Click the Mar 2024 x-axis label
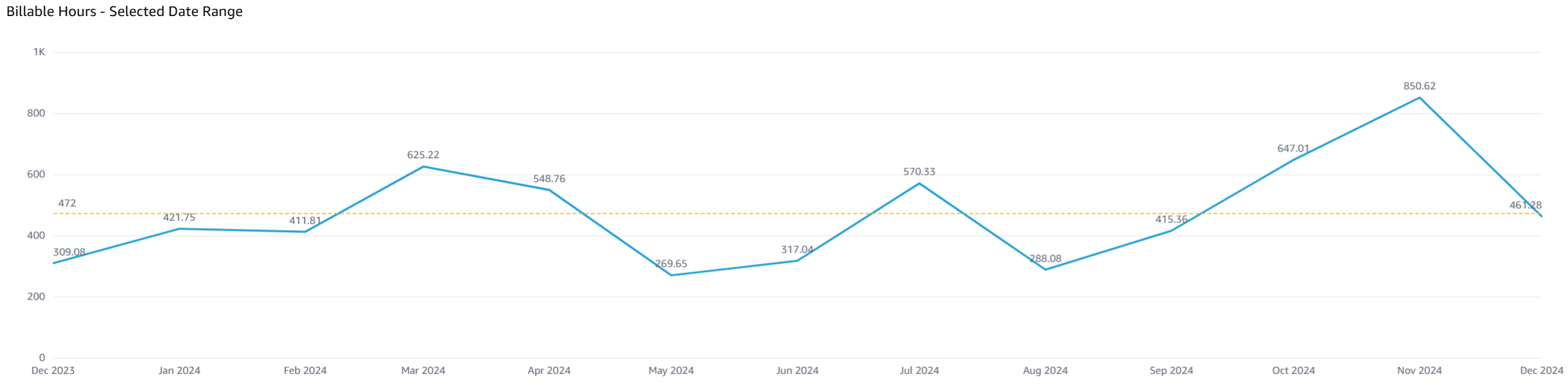The image size is (1568, 385). 423,370
